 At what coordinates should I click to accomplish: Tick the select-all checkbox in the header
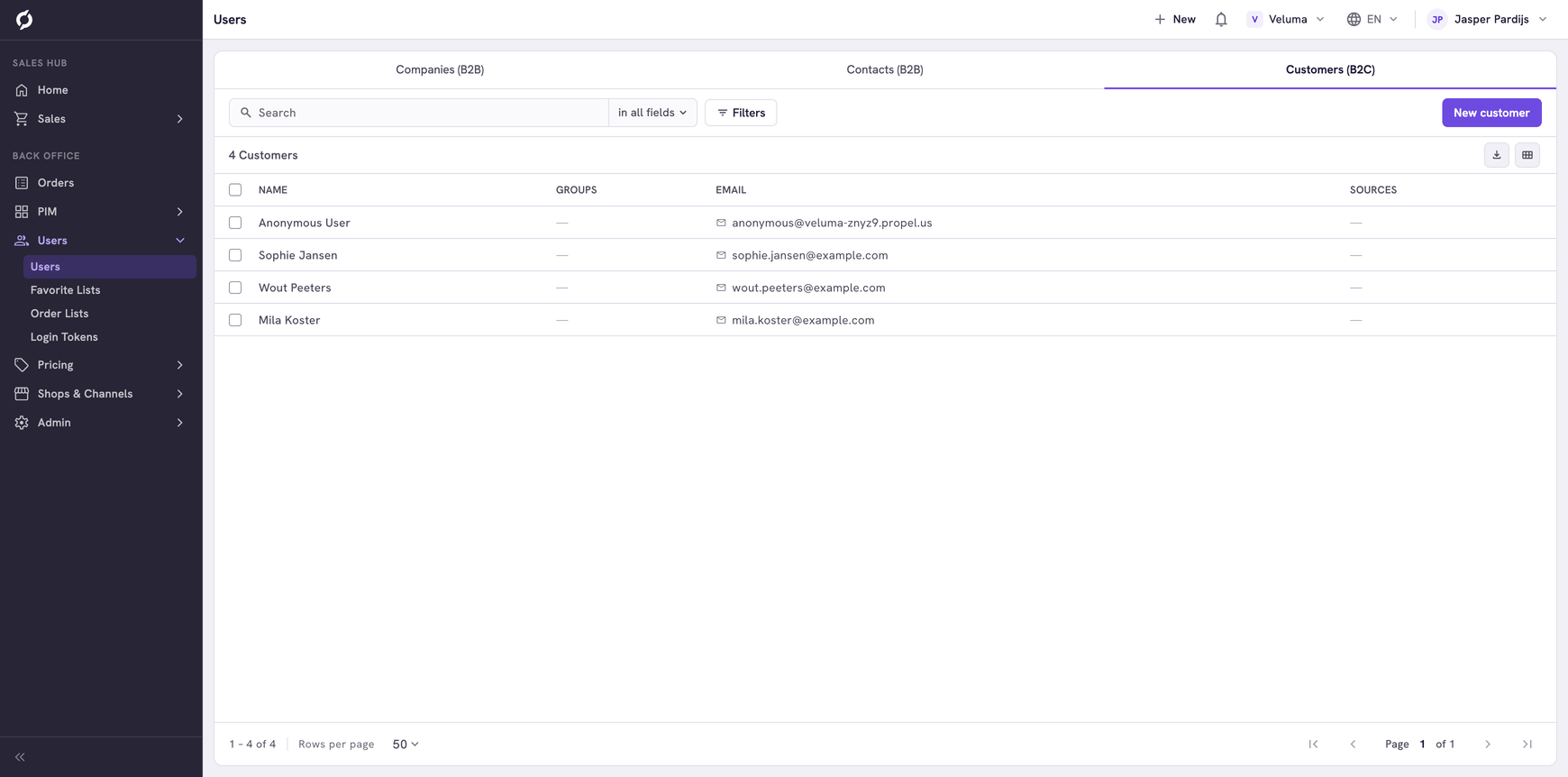(x=235, y=190)
